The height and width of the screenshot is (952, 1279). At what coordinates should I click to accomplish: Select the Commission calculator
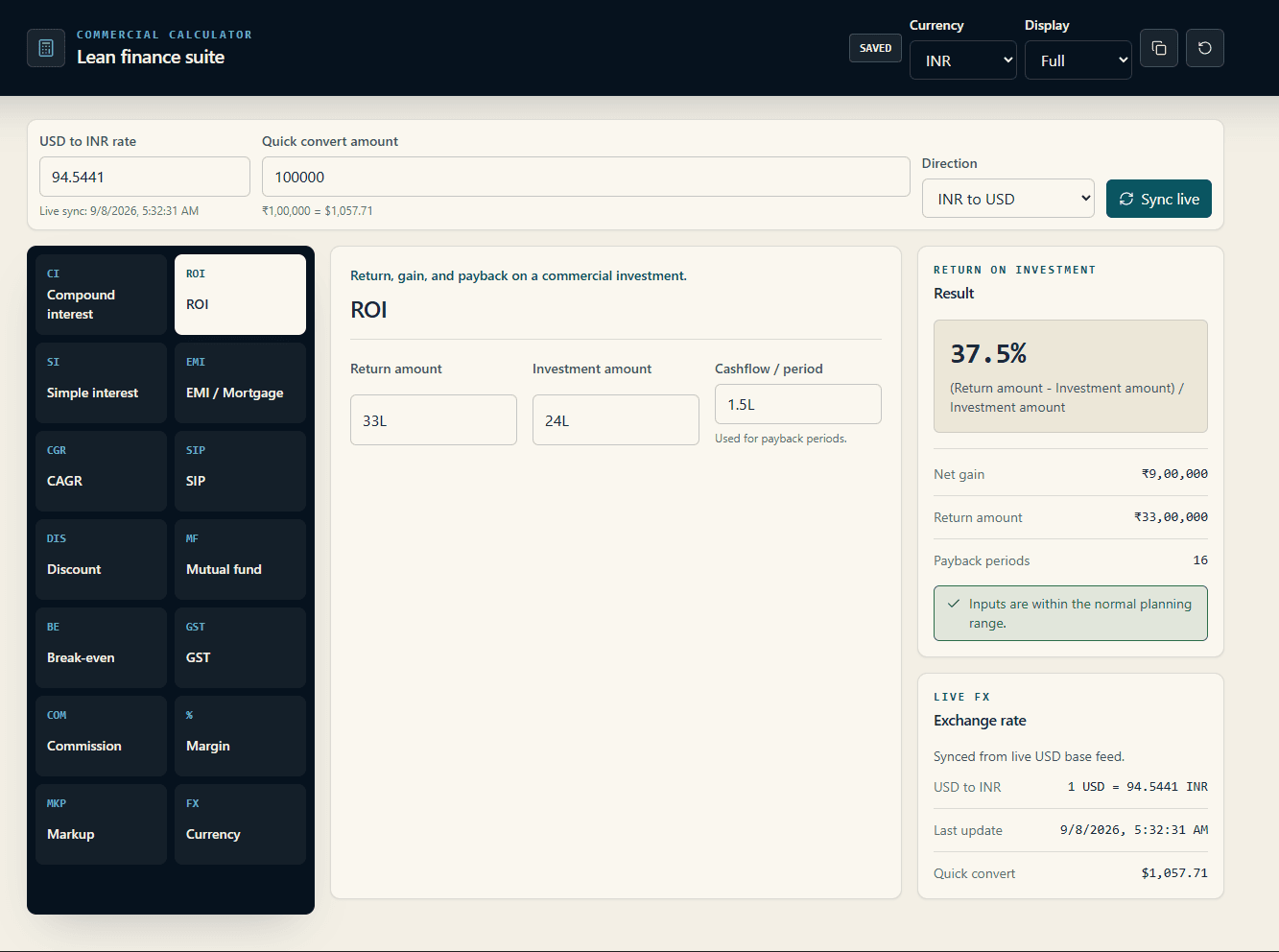[x=101, y=736]
